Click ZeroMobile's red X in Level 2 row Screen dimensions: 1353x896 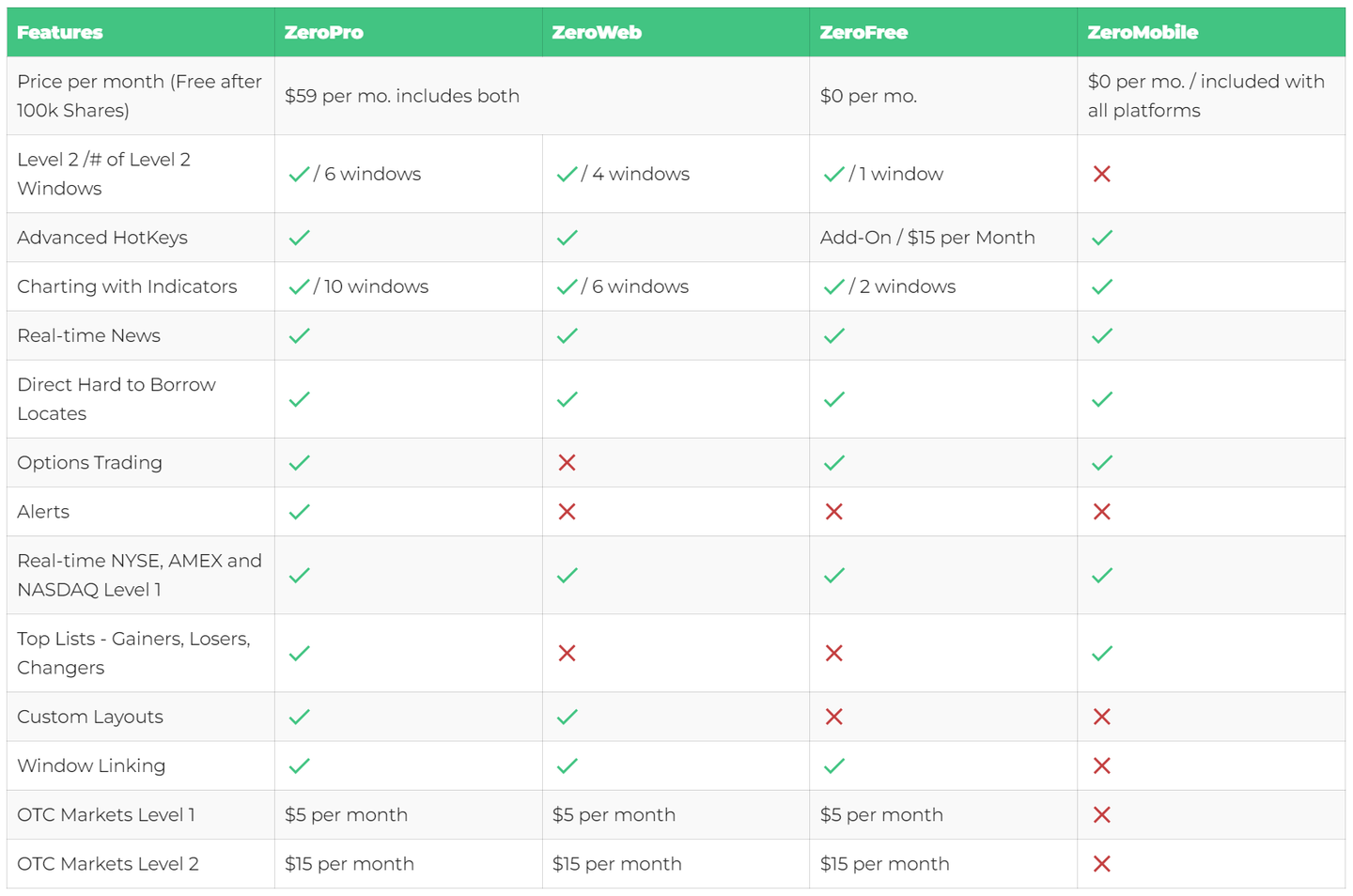point(1102,174)
